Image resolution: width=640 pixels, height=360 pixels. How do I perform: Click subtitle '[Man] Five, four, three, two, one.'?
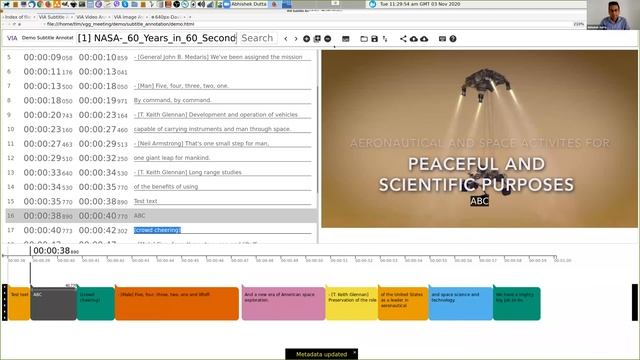point(182,86)
